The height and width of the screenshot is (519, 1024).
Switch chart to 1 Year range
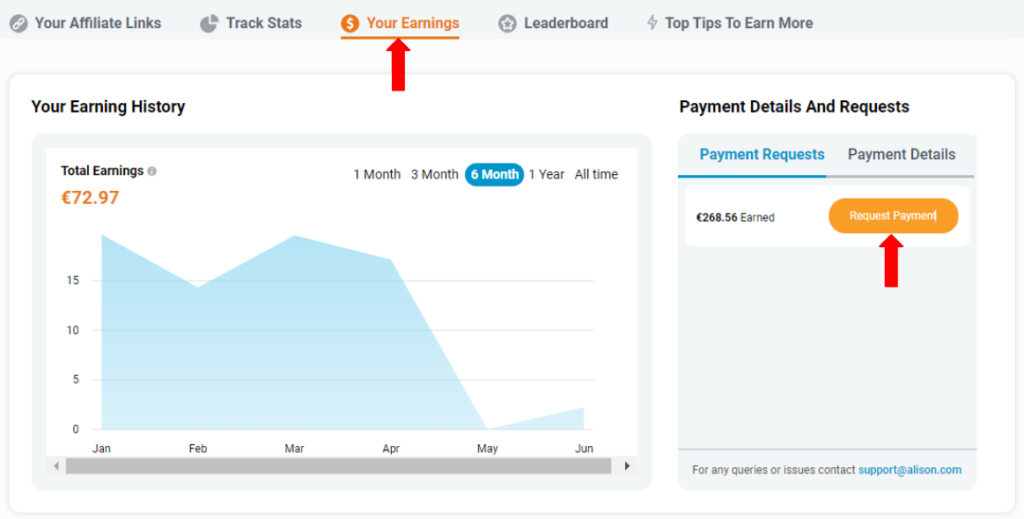pos(546,175)
